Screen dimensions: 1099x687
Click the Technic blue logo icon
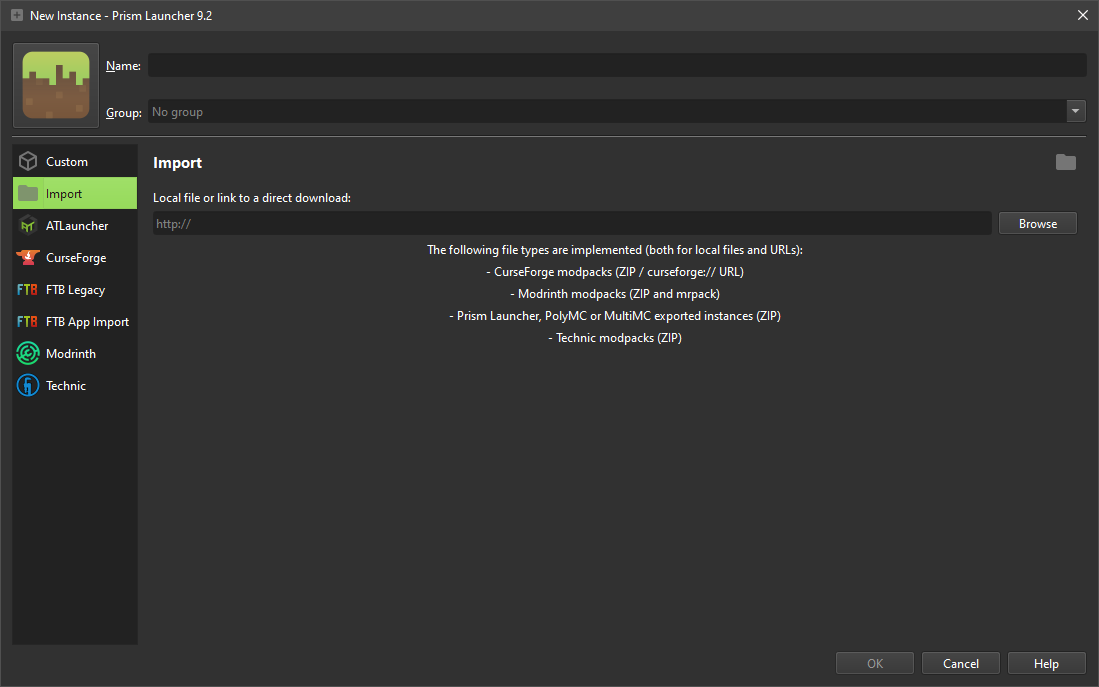tap(28, 386)
